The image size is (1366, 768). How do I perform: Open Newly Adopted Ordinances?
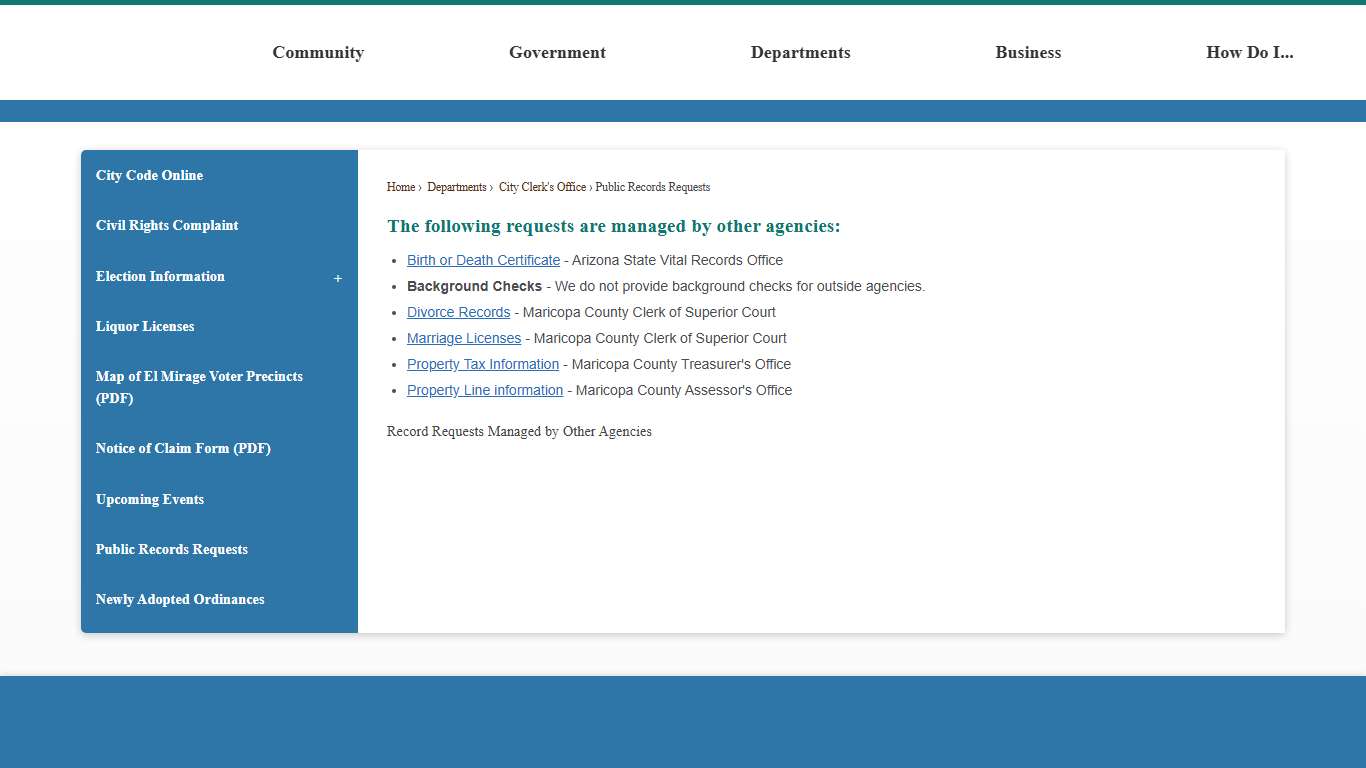180,599
